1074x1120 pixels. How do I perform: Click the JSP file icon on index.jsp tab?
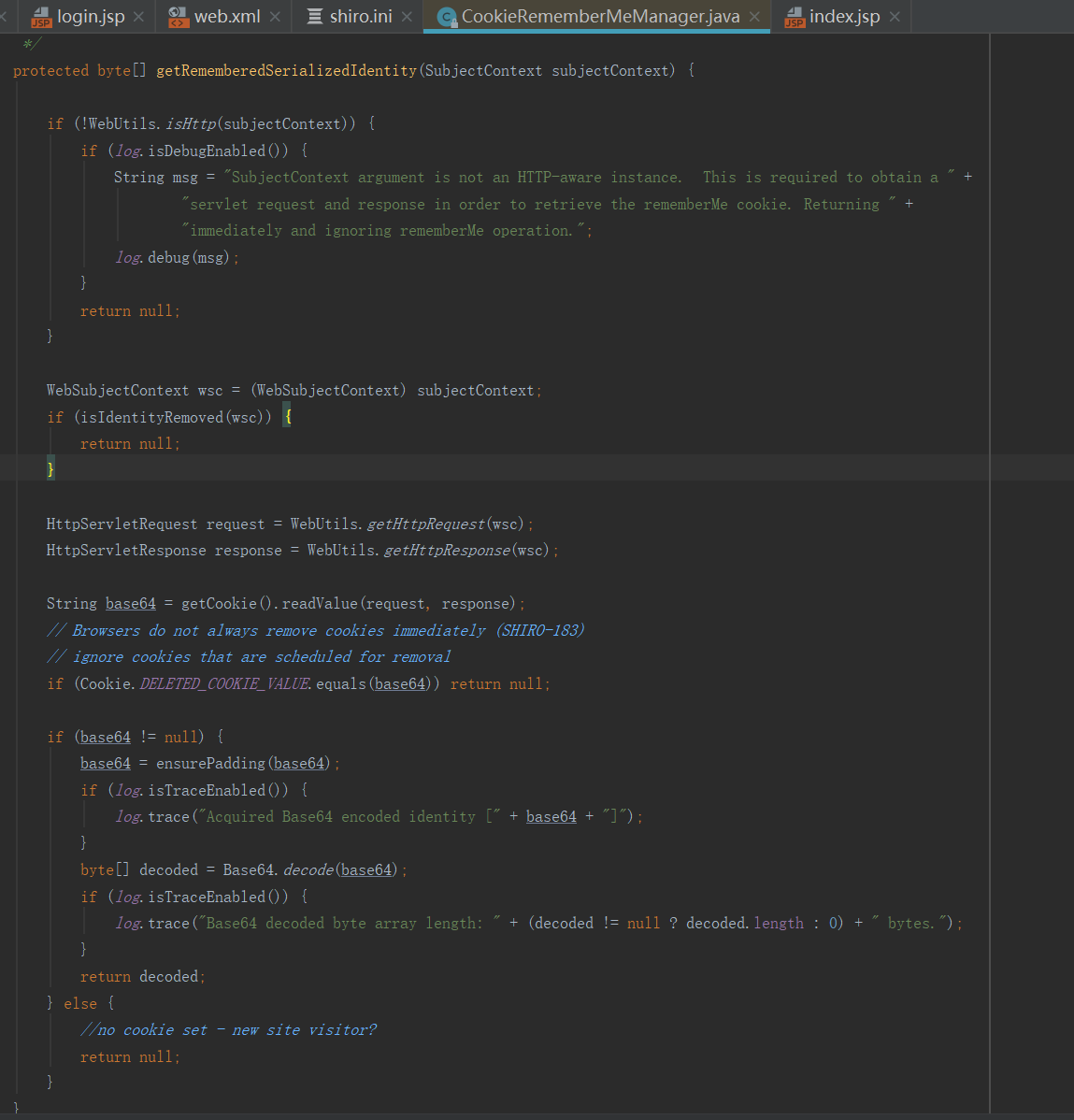(x=795, y=17)
